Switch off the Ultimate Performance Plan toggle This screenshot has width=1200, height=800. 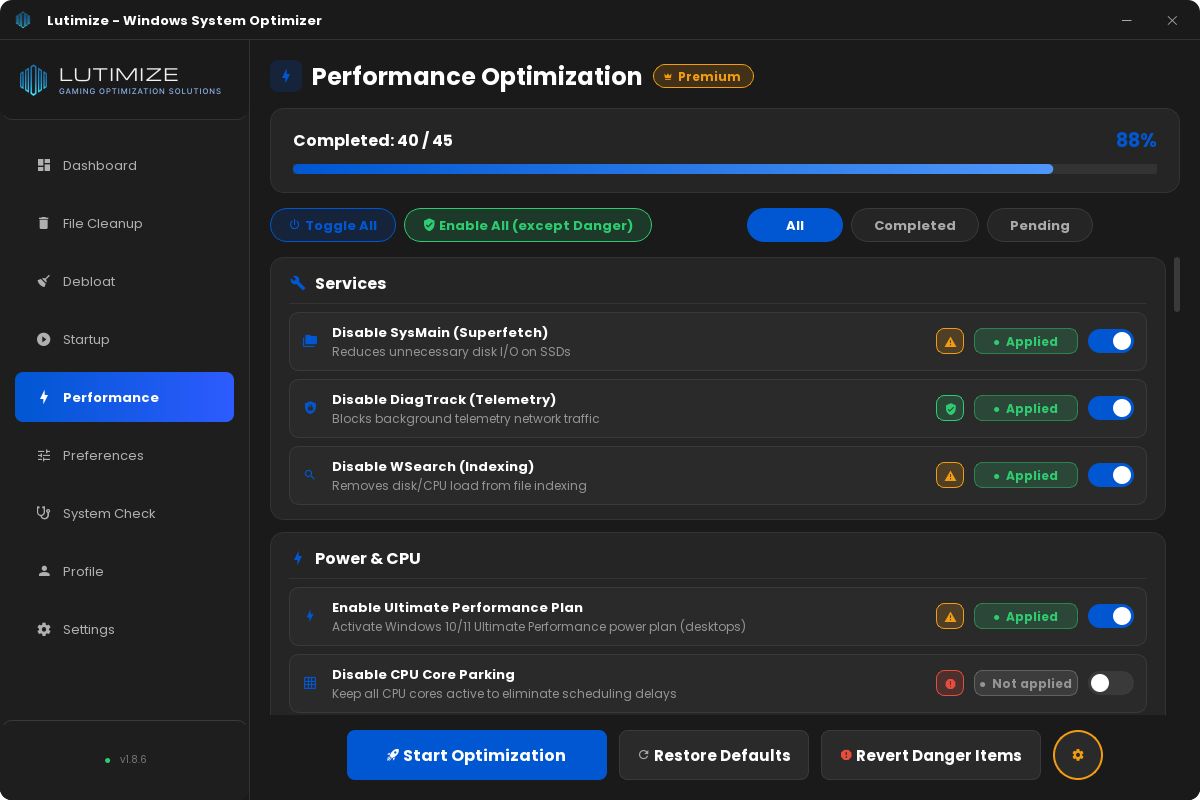click(1111, 616)
